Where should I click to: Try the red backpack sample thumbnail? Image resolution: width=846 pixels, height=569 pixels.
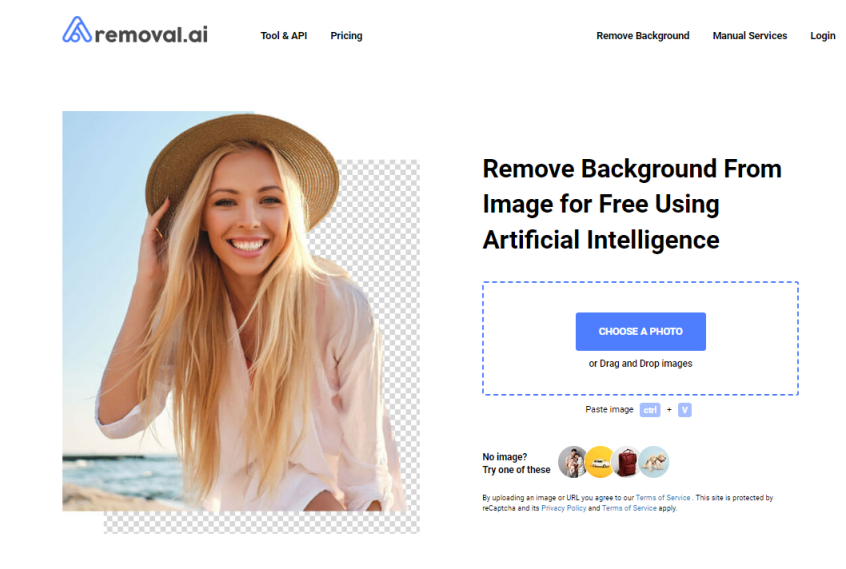(626, 462)
